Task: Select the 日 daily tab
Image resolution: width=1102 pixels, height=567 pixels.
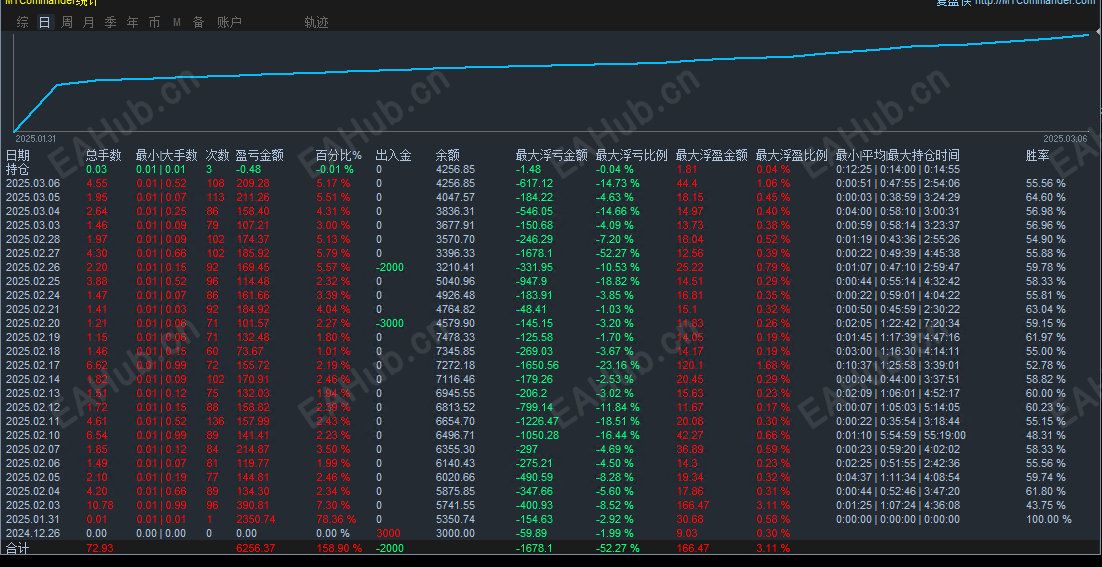Action: click(44, 22)
